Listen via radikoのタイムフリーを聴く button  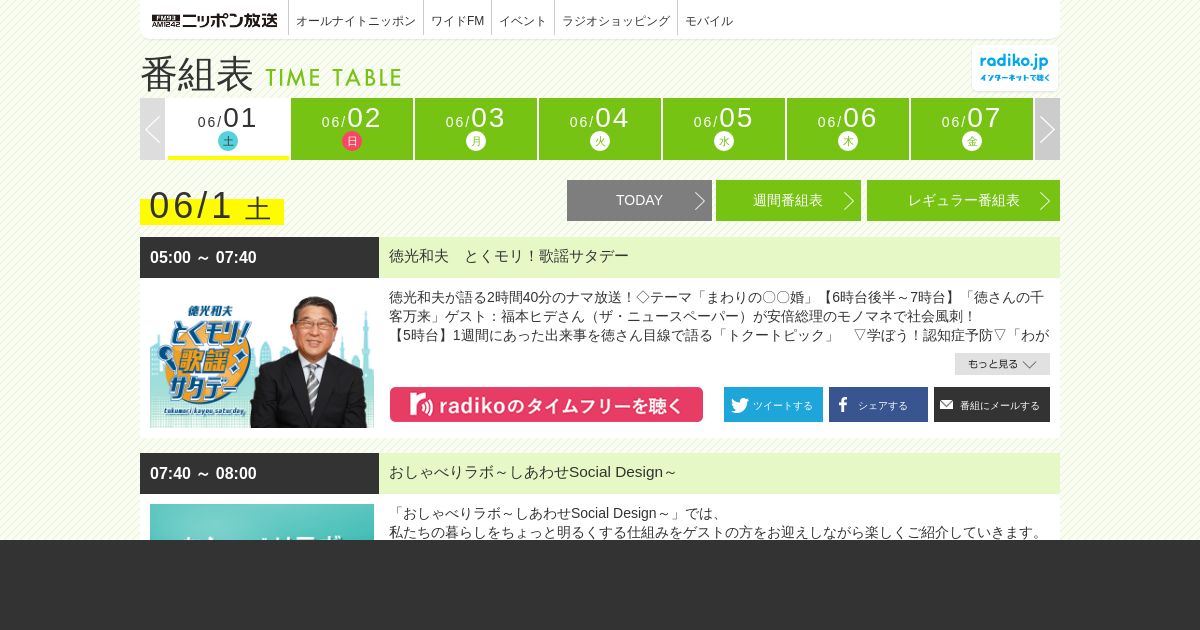546,405
